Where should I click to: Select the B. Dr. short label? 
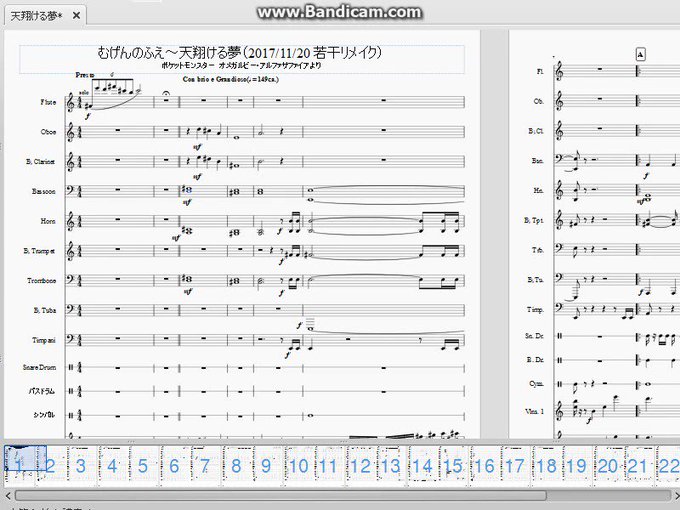535,360
